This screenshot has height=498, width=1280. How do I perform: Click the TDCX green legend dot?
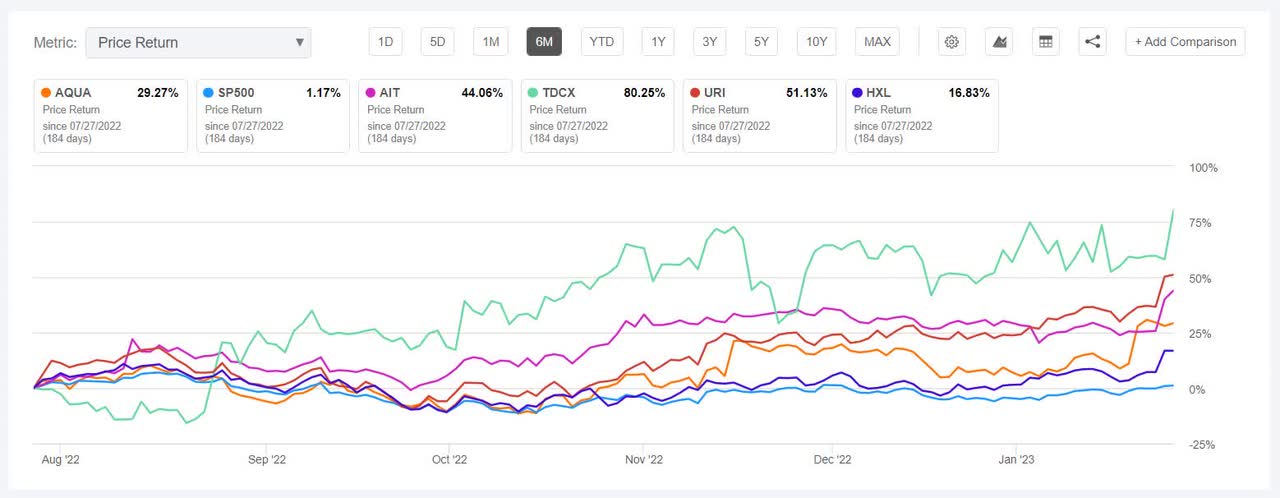(534, 93)
